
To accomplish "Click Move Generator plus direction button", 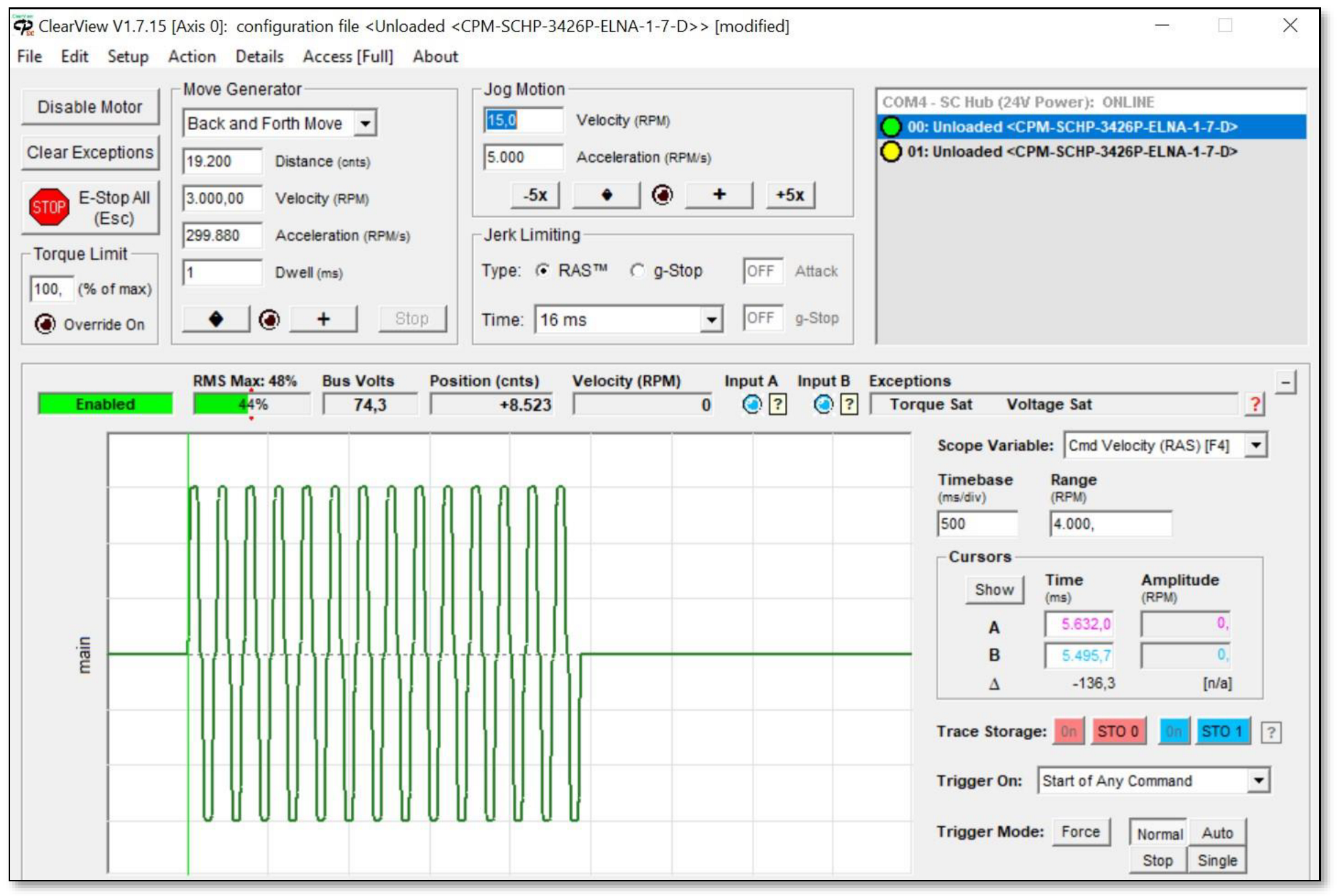I will click(323, 319).
